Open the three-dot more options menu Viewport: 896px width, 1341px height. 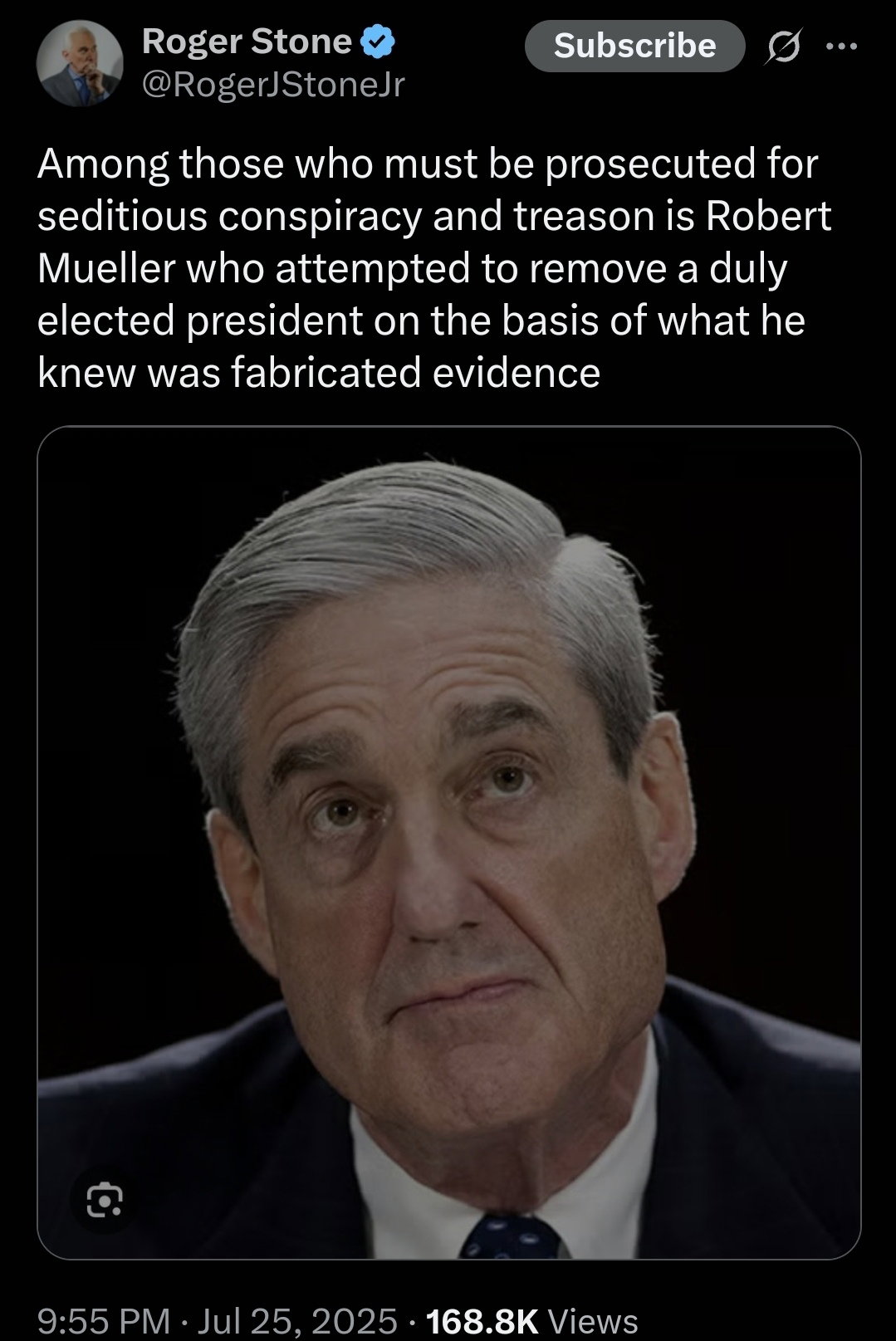point(841,46)
